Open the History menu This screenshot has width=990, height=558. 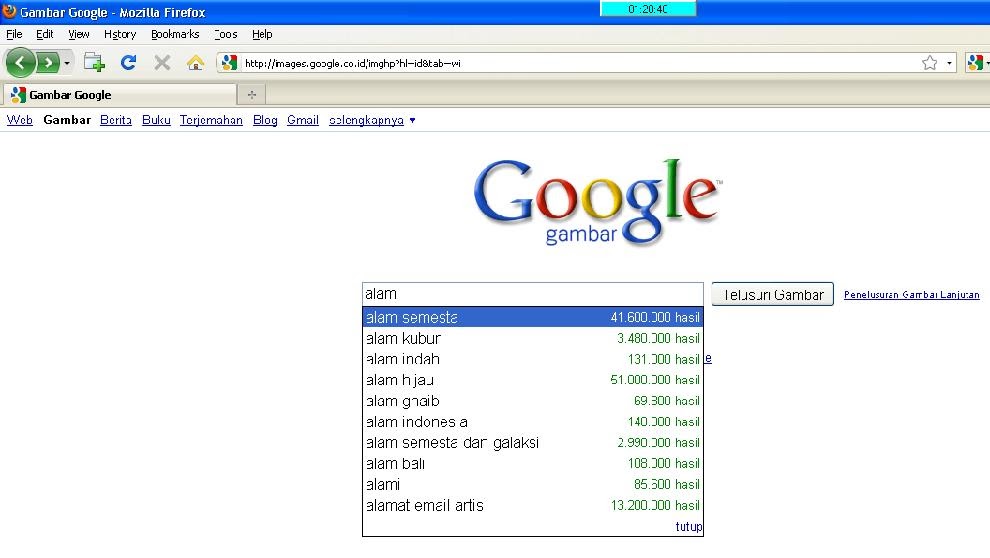click(120, 34)
